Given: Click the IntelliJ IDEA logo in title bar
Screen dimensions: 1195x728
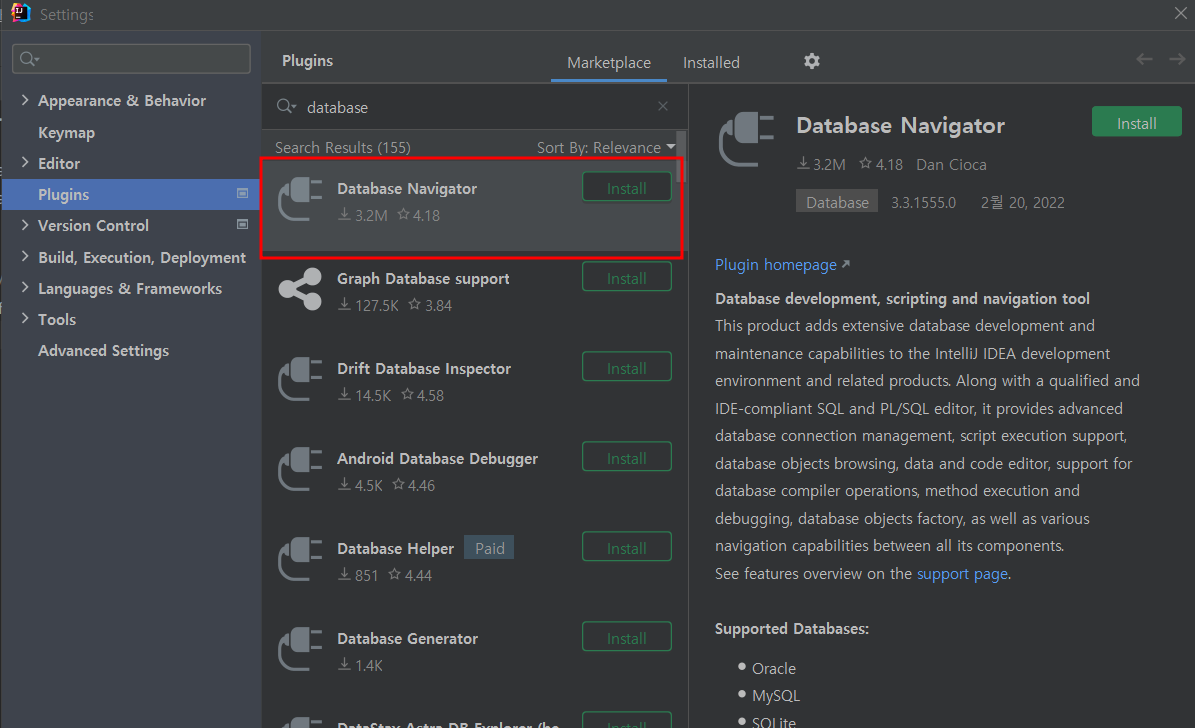Looking at the screenshot, I should pyautogui.click(x=21, y=13).
